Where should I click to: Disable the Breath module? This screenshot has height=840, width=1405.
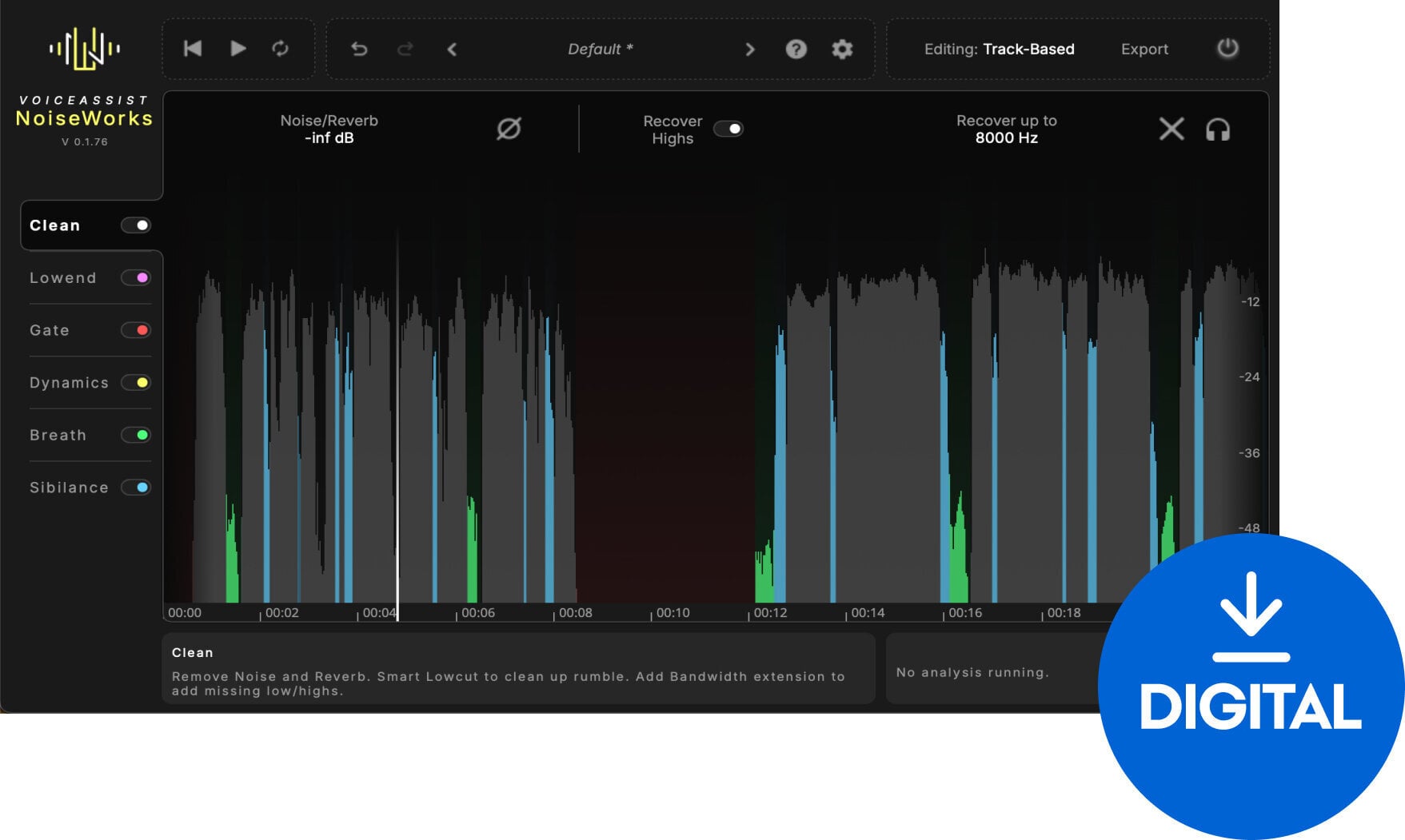(x=136, y=435)
